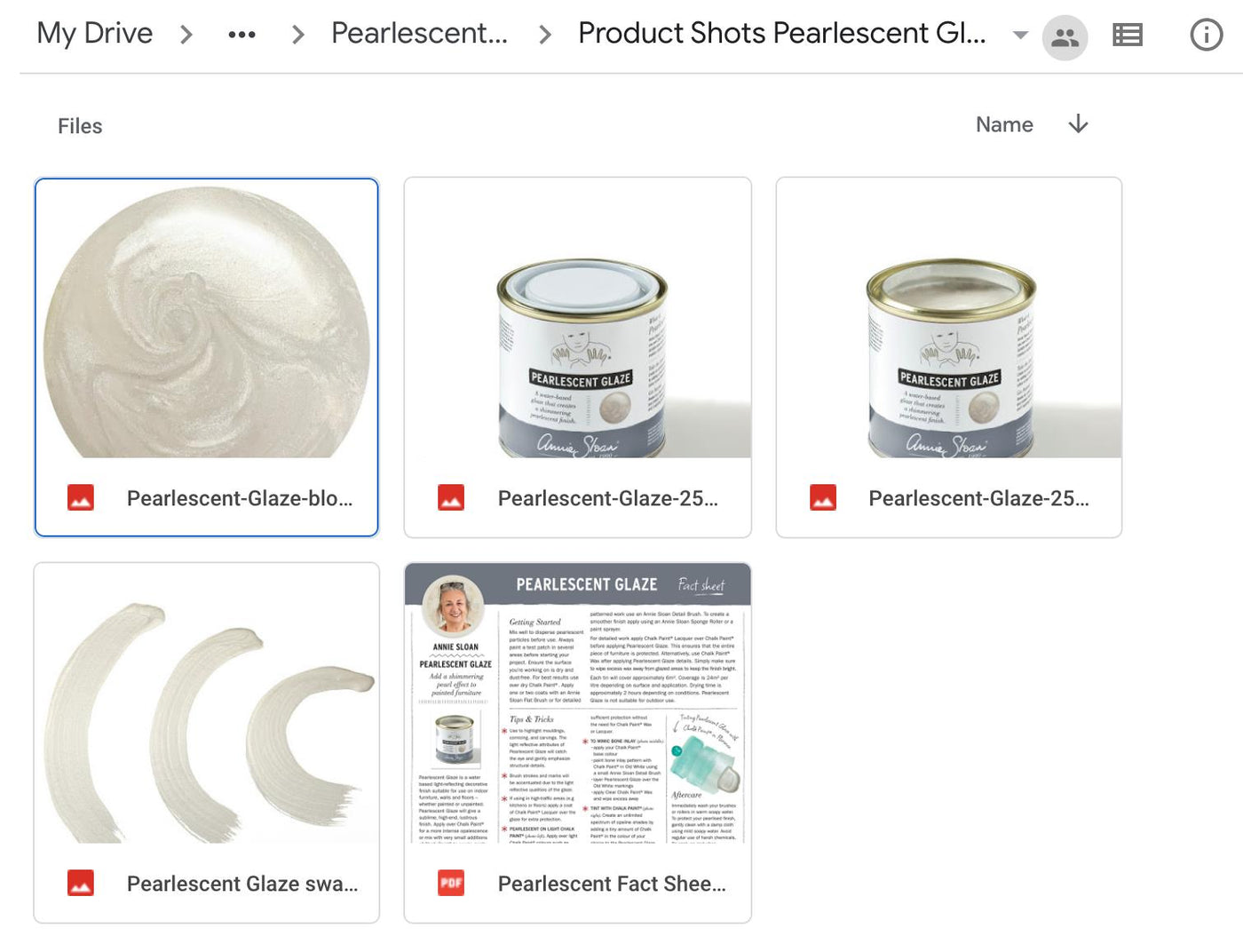1243x952 pixels.
Task: Reverse sort direction arrow
Action: point(1078,124)
